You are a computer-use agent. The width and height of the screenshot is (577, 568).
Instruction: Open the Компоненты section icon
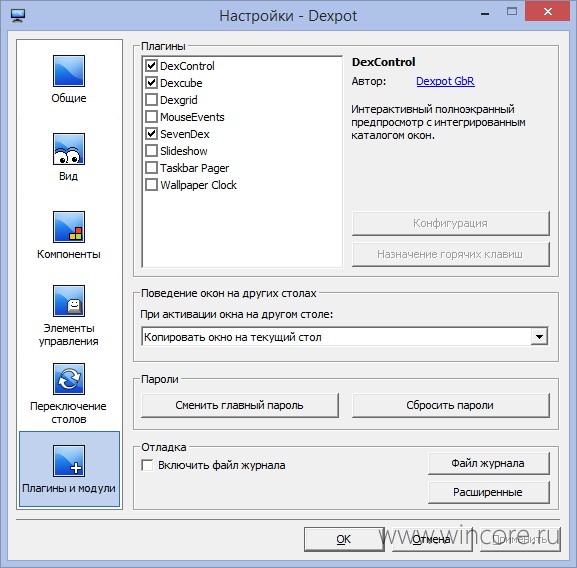[x=69, y=227]
